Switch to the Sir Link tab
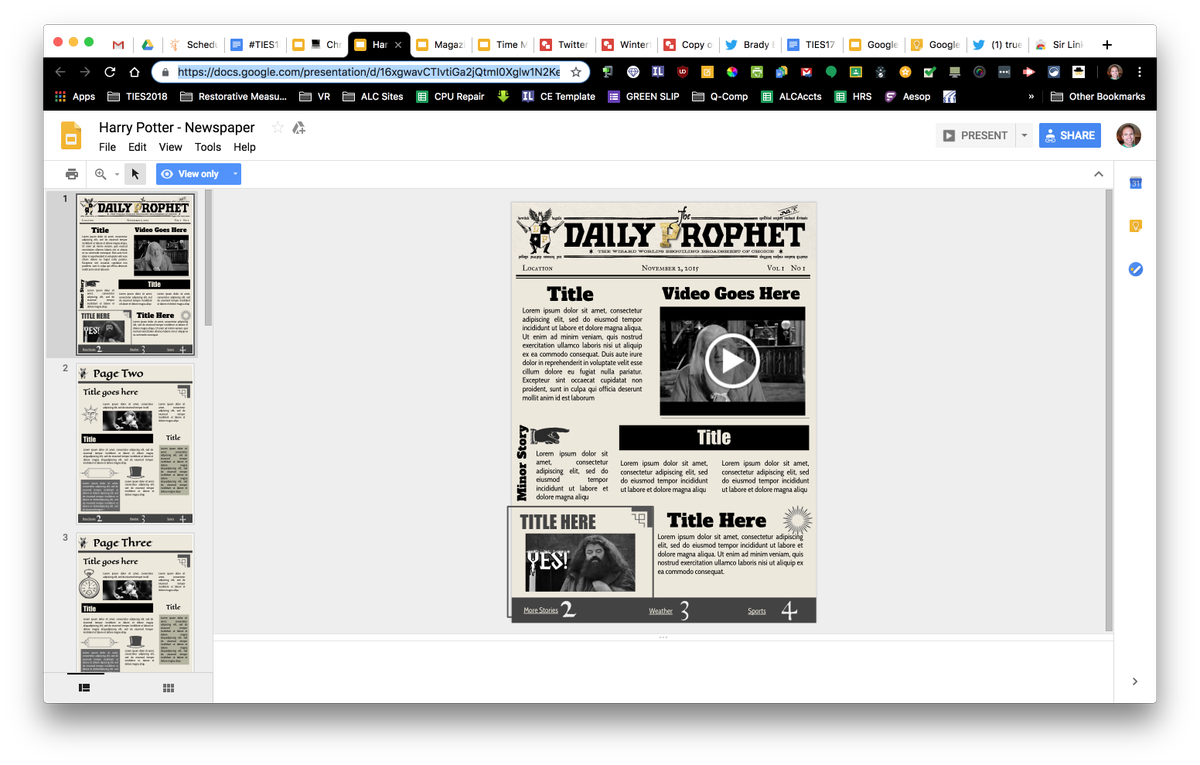 (1060, 45)
